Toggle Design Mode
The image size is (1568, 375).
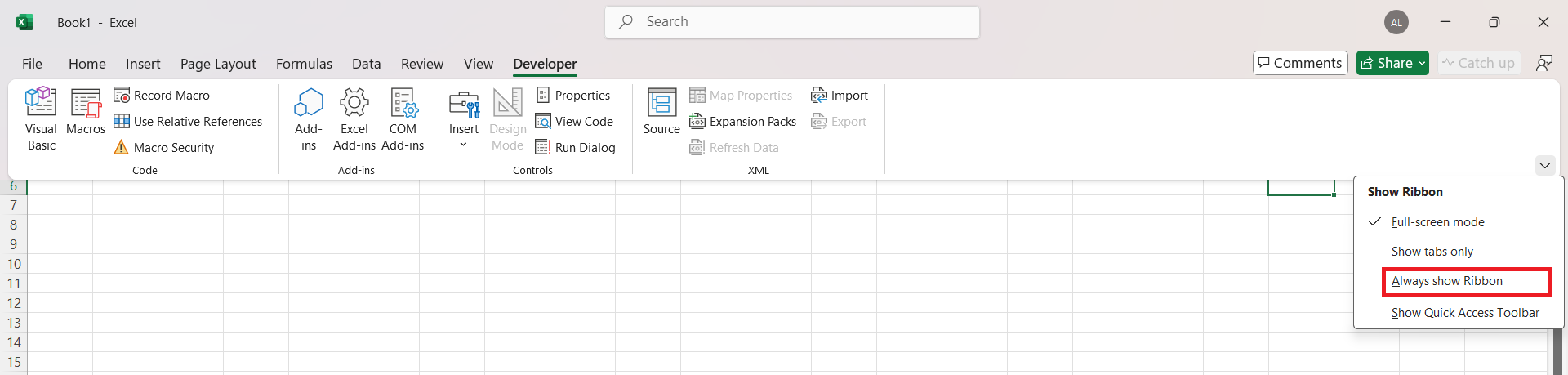[x=508, y=119]
